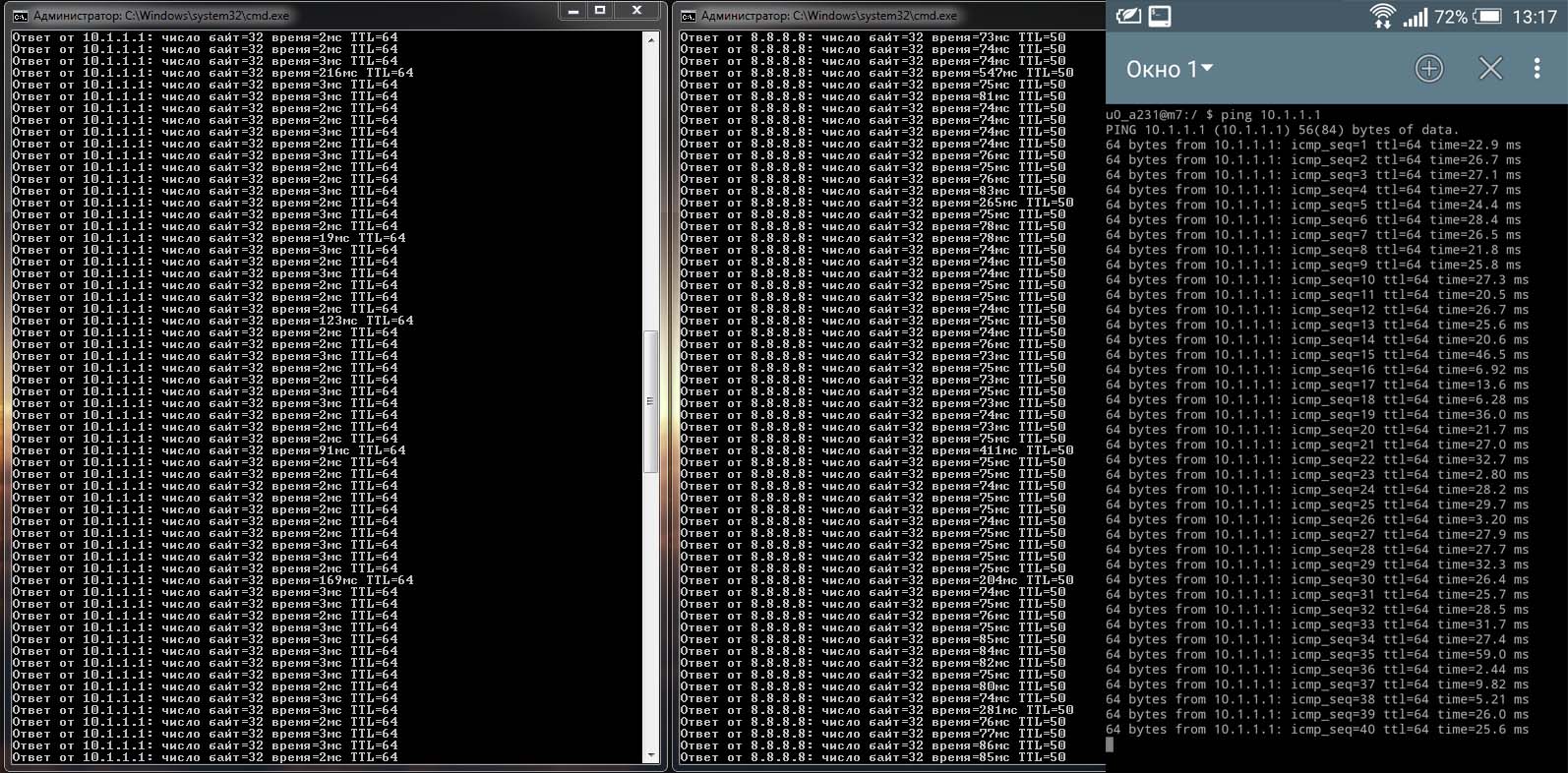The image size is (1568, 773).
Task: Click the scrollbar up arrow in left console
Action: [x=650, y=39]
